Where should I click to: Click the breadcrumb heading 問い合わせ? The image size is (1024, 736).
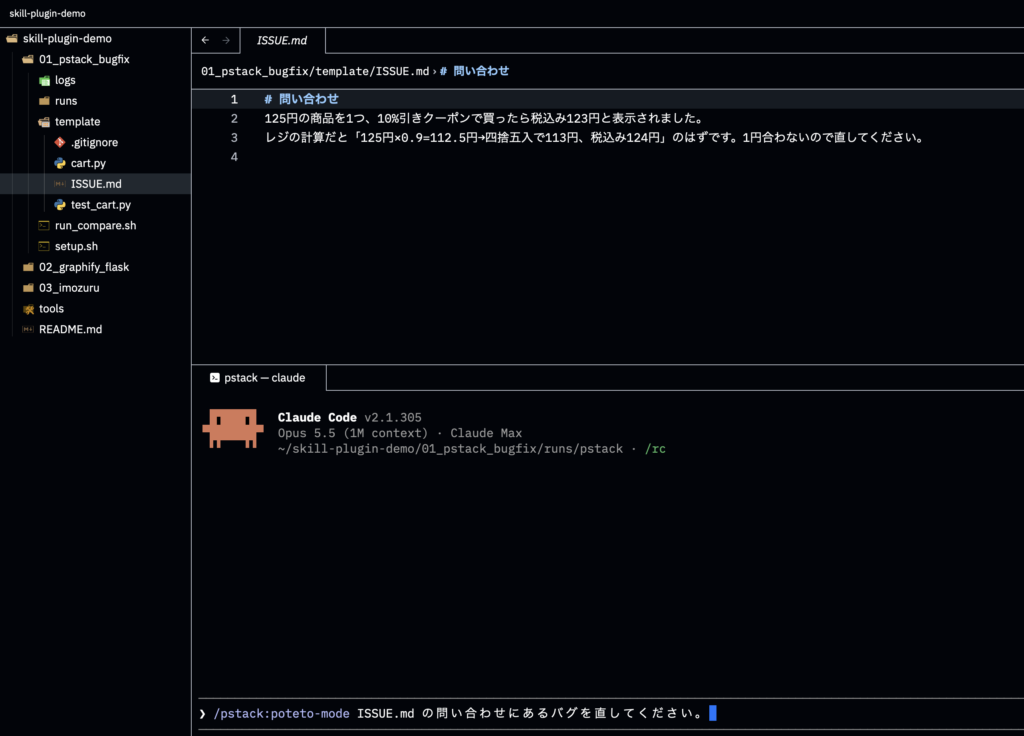point(481,71)
